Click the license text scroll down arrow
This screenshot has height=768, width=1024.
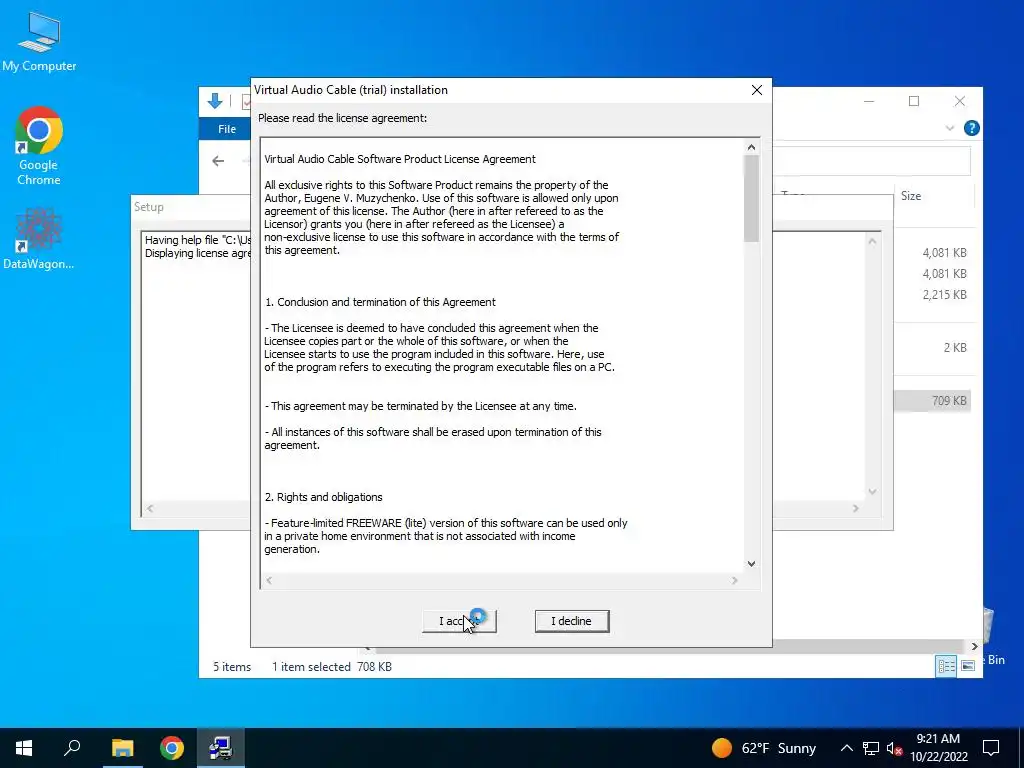[x=751, y=564]
